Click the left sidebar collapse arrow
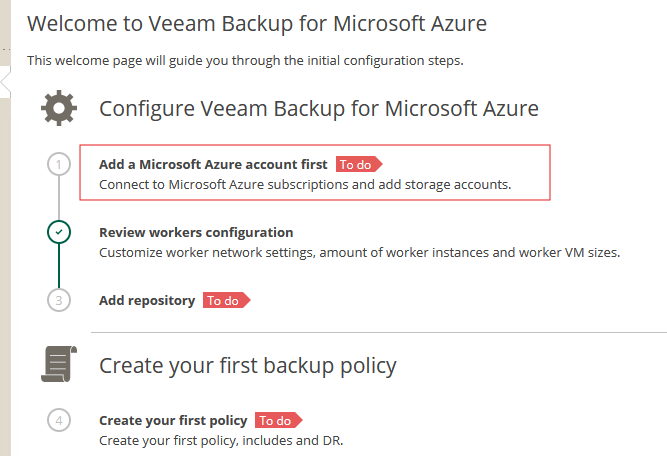 (6, 83)
